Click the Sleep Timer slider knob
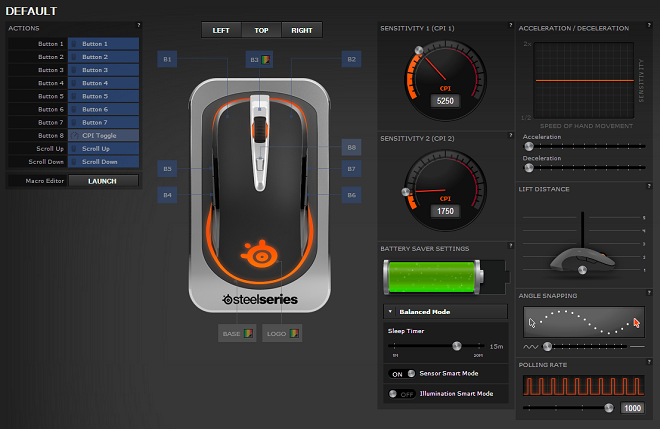Image resolution: width=660 pixels, height=429 pixels. click(457, 346)
